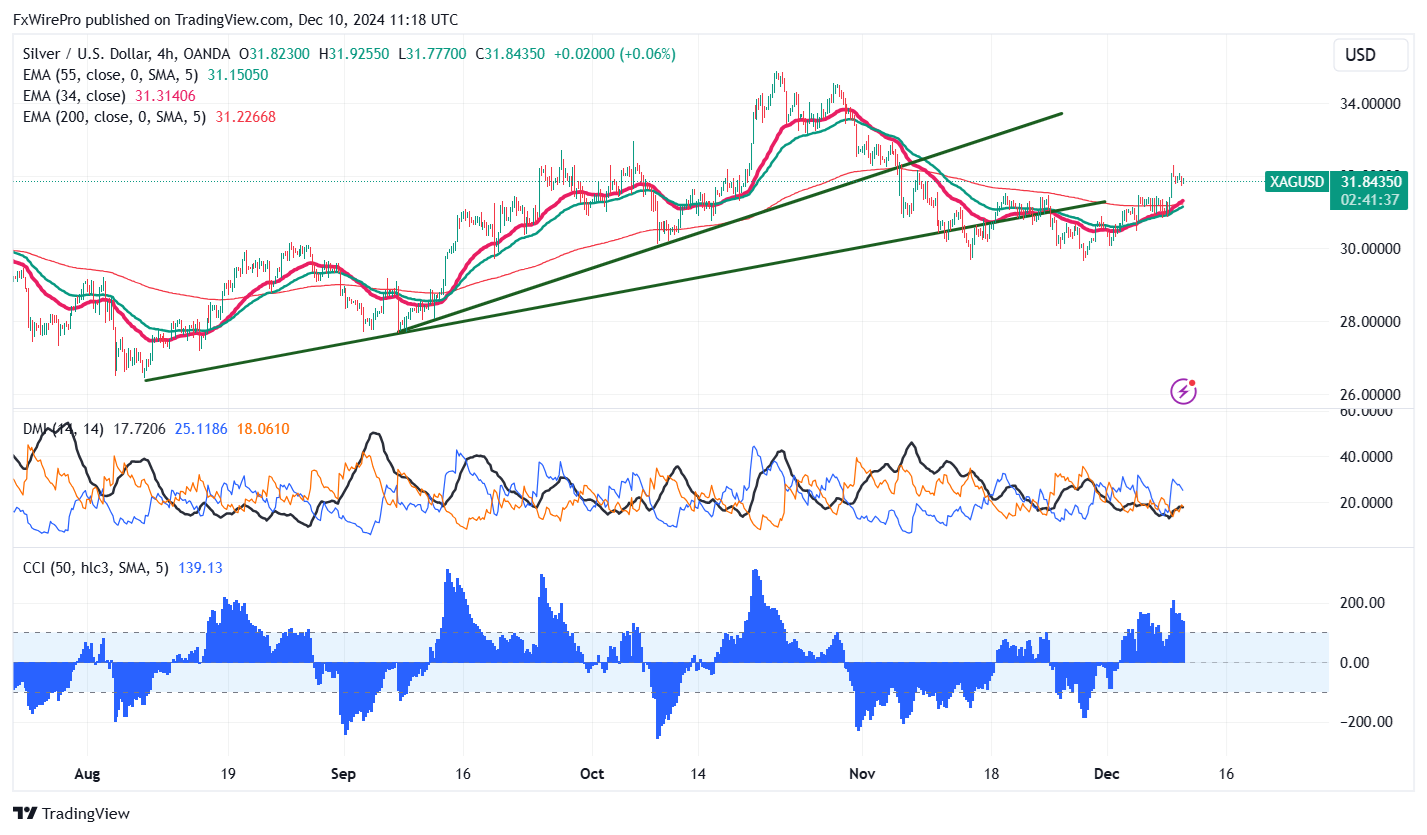Click the CCI value 139.13
The height and width of the screenshot is (835, 1427).
tap(200, 568)
